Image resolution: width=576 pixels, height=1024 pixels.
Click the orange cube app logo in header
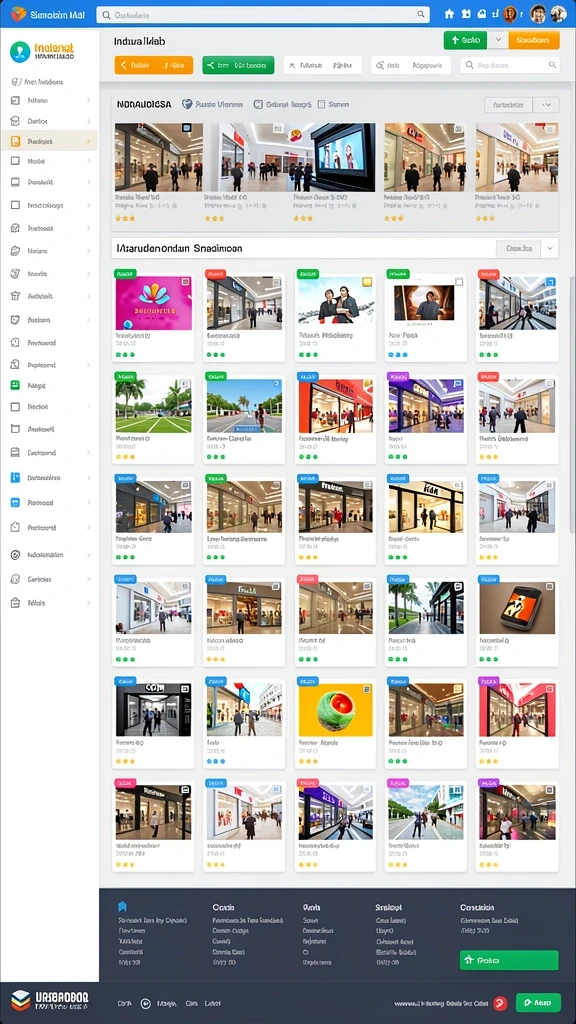click(x=18, y=14)
